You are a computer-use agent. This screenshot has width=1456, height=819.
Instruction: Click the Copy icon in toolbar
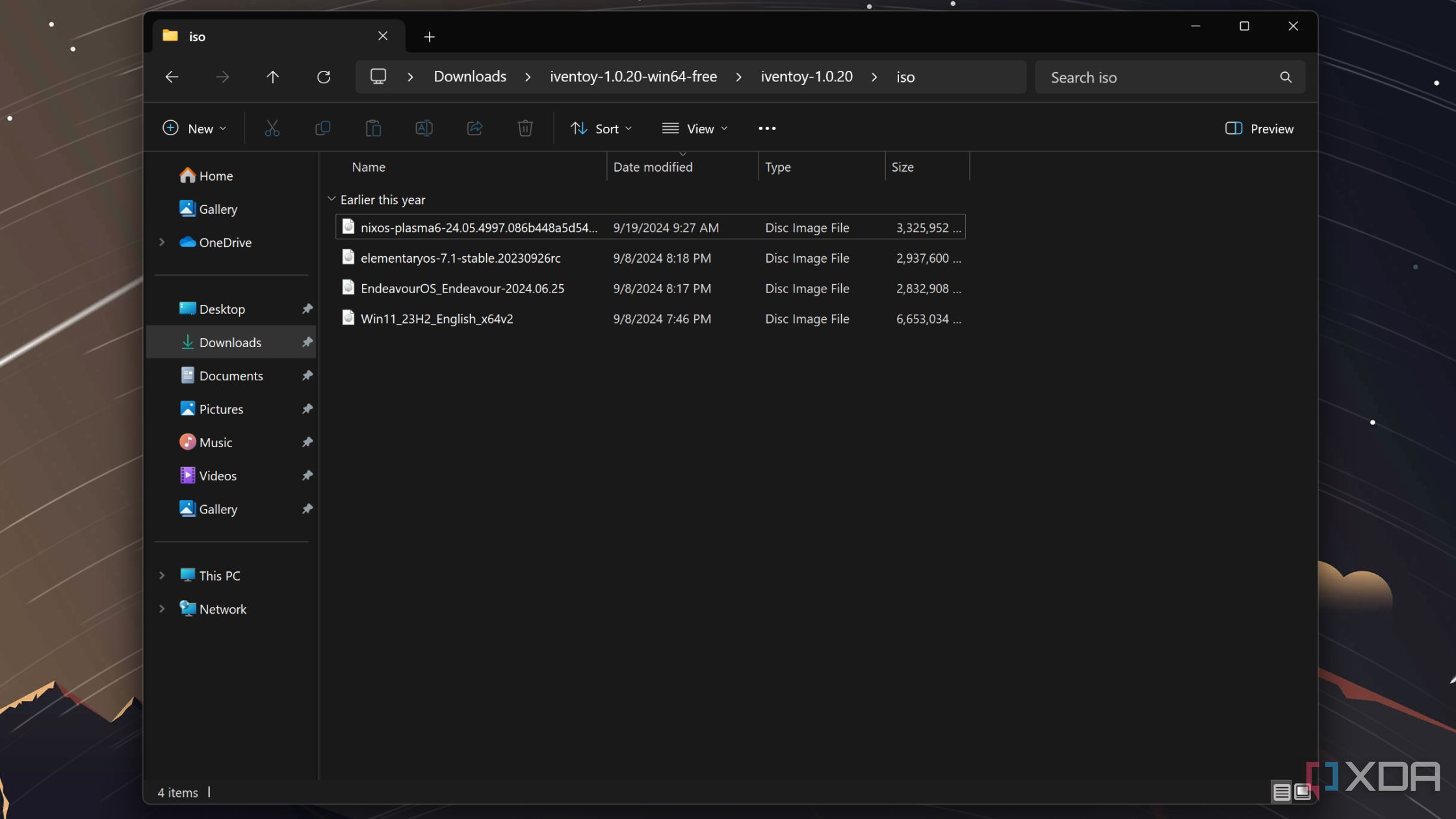click(322, 128)
